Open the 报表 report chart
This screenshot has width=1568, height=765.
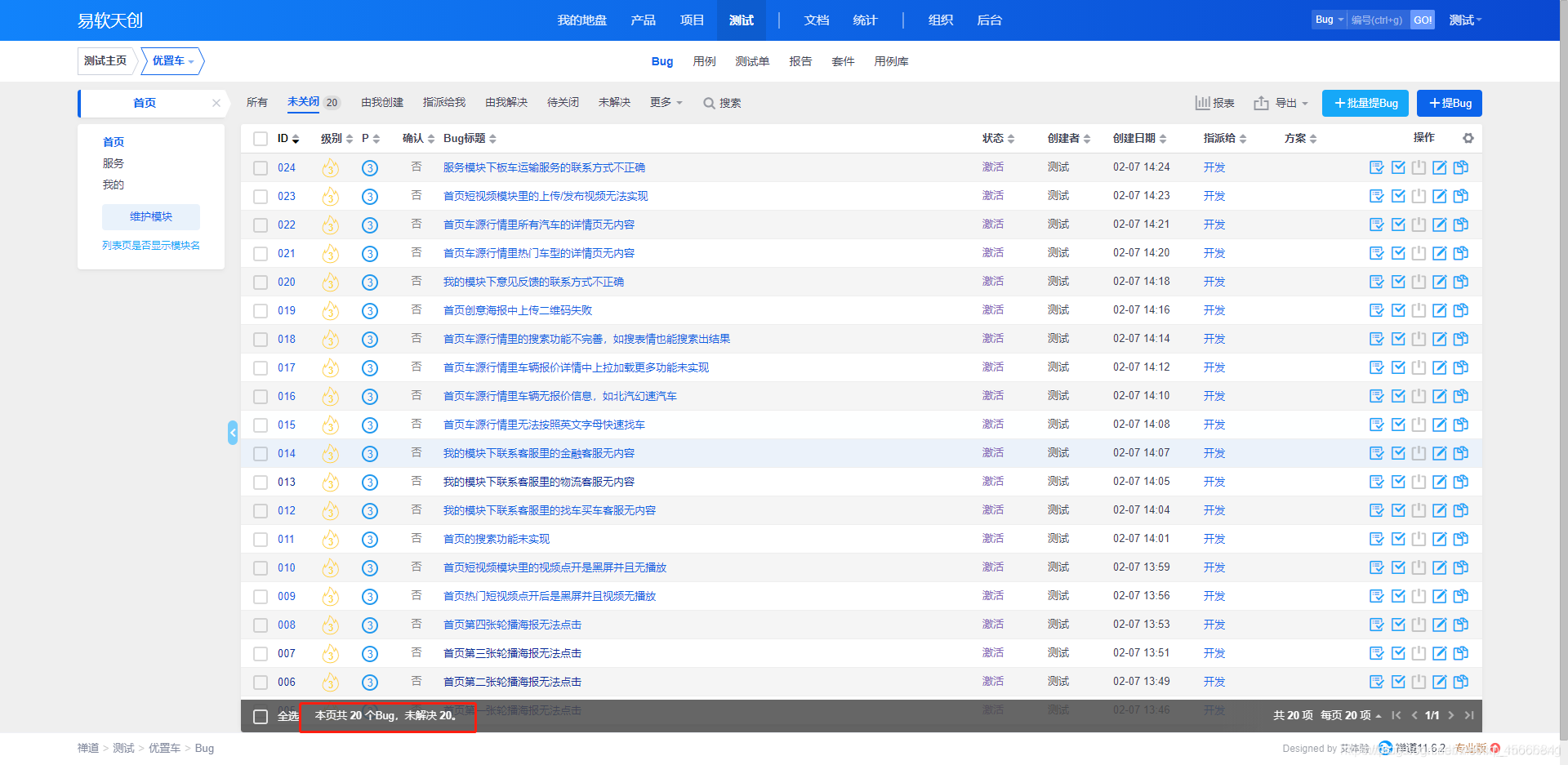(1214, 103)
